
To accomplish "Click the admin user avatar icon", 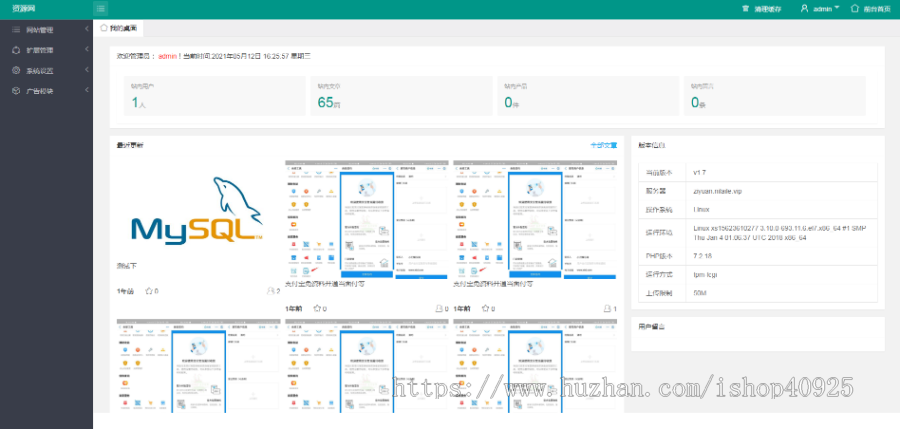I will [x=804, y=9].
